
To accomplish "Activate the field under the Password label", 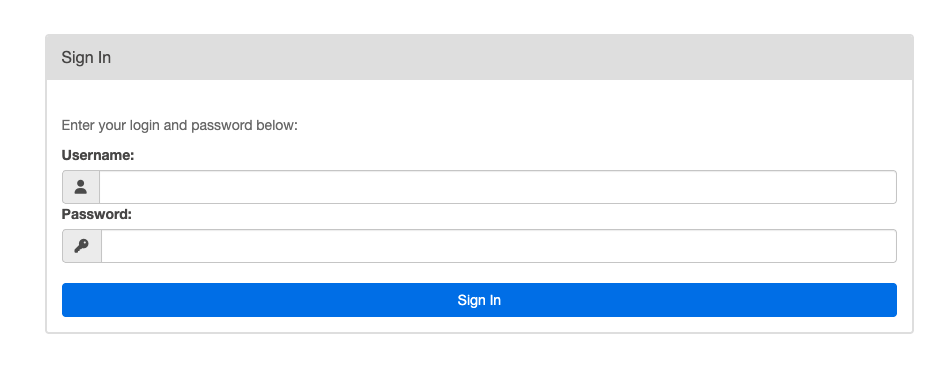I will tap(499, 245).
